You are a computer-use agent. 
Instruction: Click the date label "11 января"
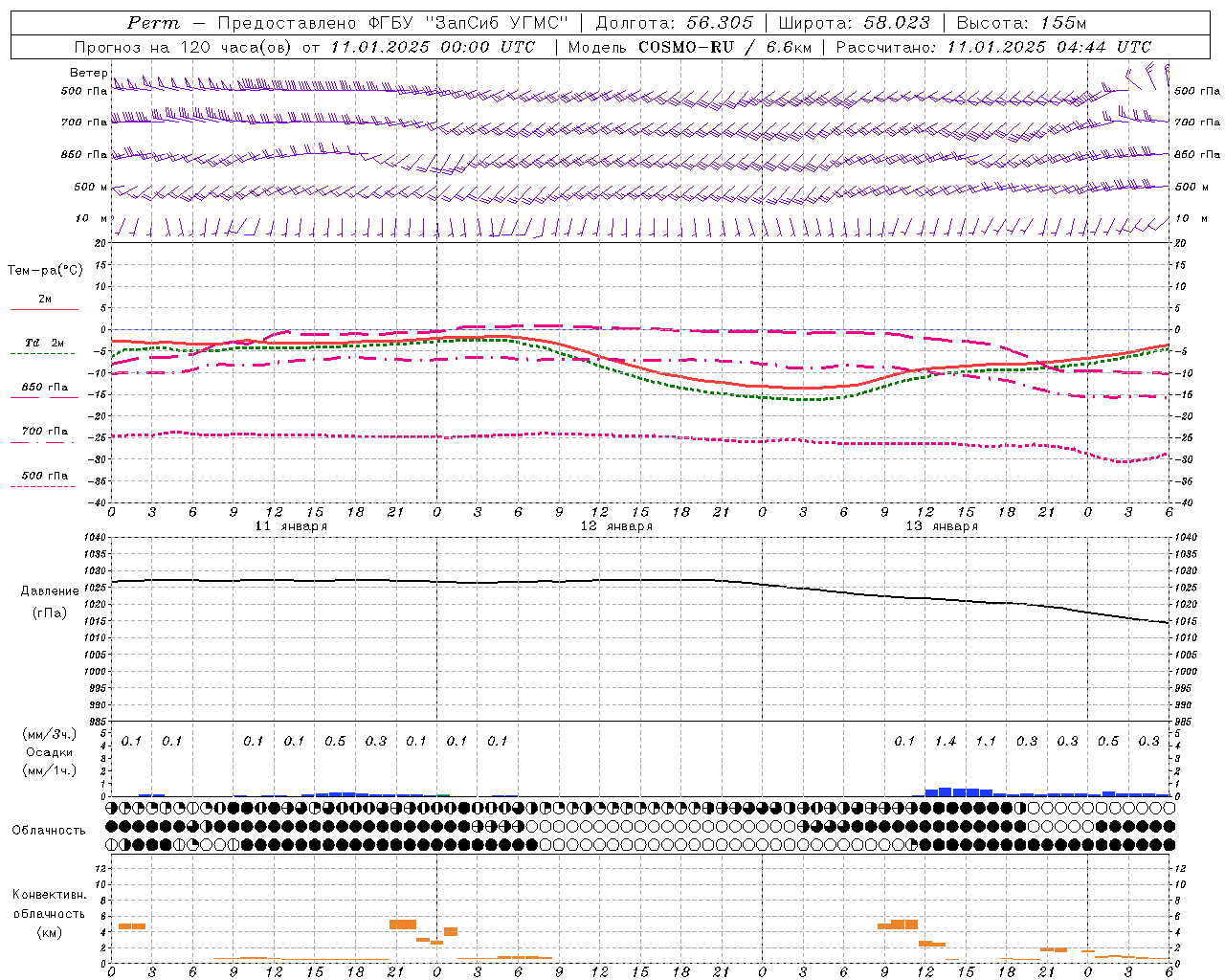tap(291, 526)
